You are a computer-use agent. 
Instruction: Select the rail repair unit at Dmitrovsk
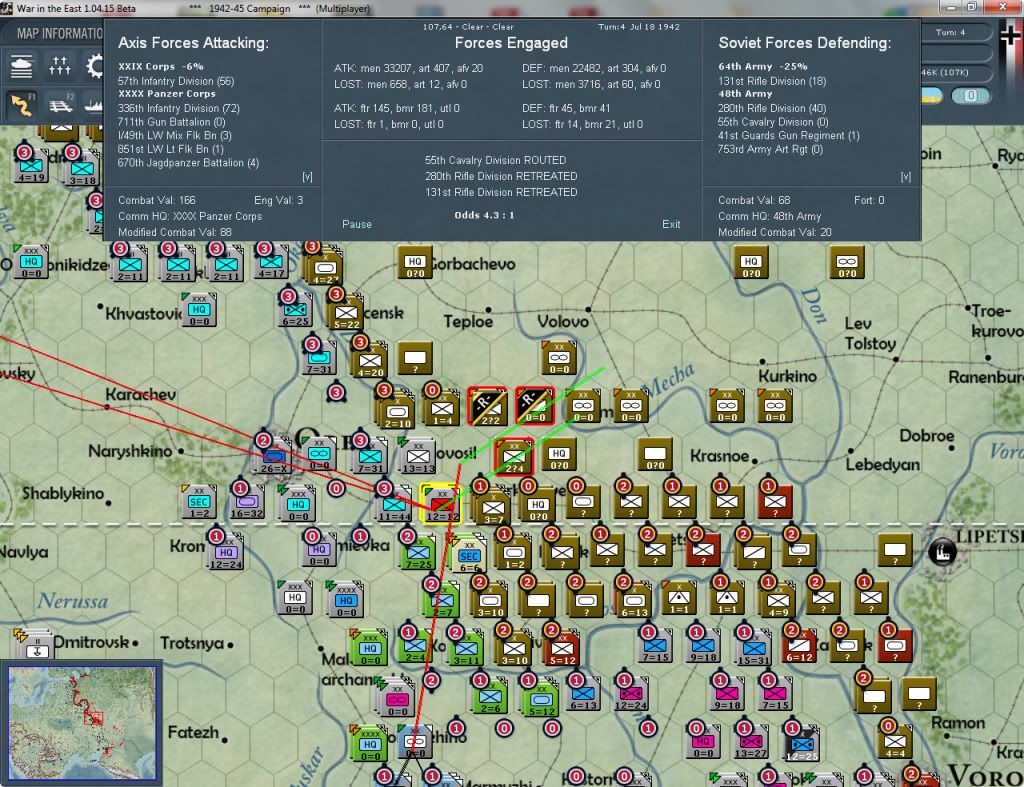pos(34,645)
